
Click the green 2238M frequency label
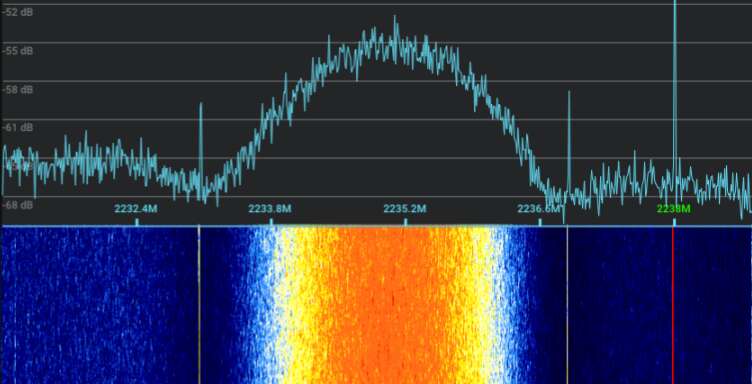tap(673, 209)
